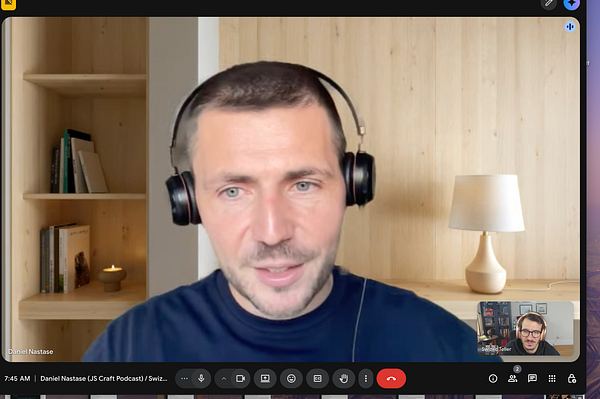Select the self-view thumbnail
The height and width of the screenshot is (399, 600).
click(x=525, y=328)
